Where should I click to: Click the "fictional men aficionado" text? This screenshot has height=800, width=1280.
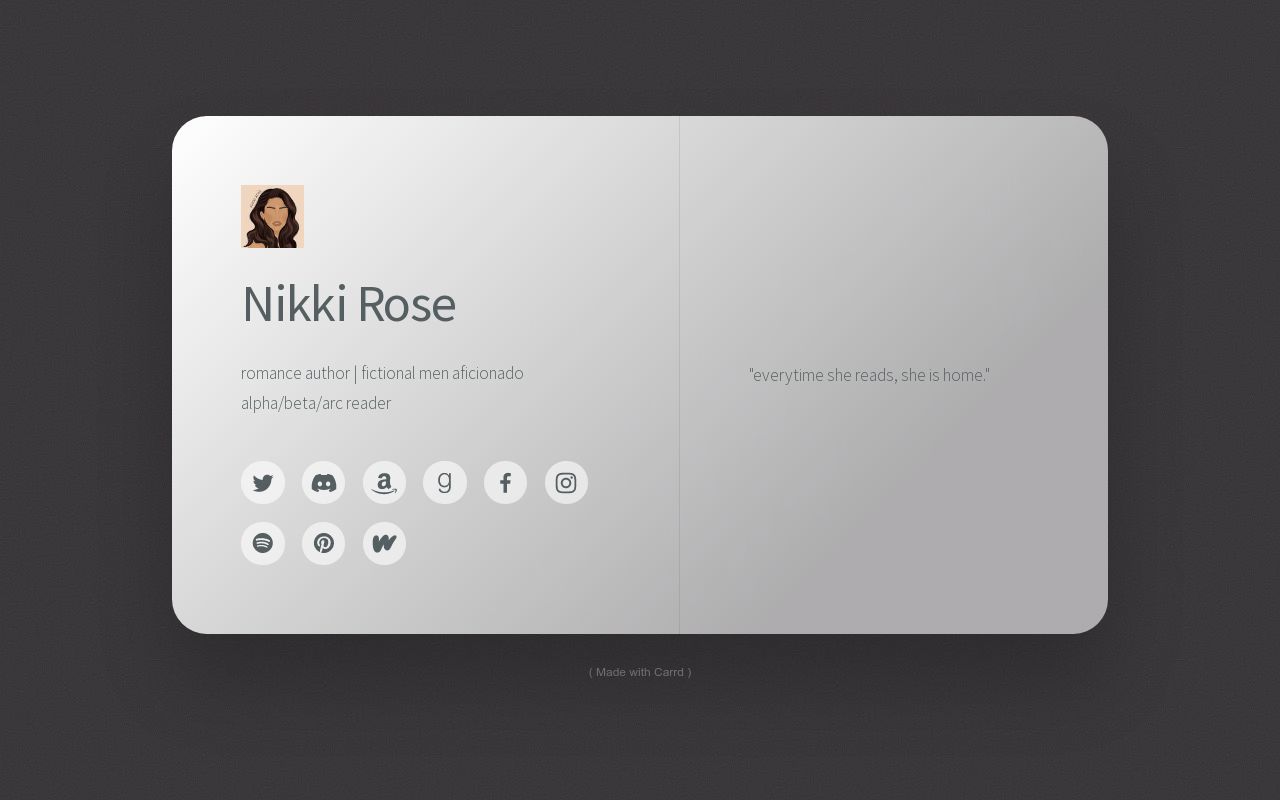442,373
